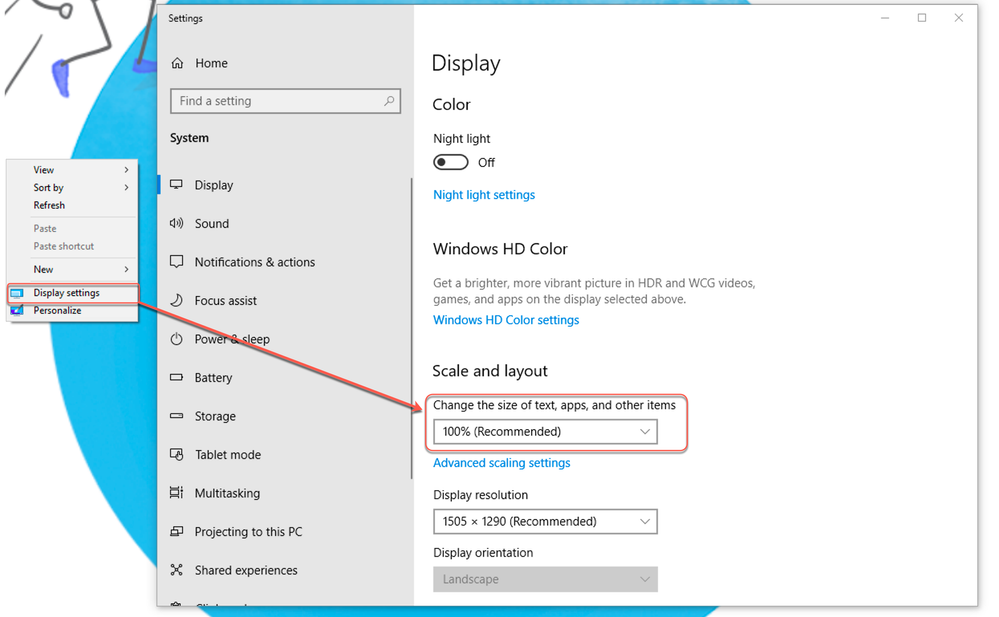999x617 pixels.
Task: Close the Settings window
Action: pos(958,18)
